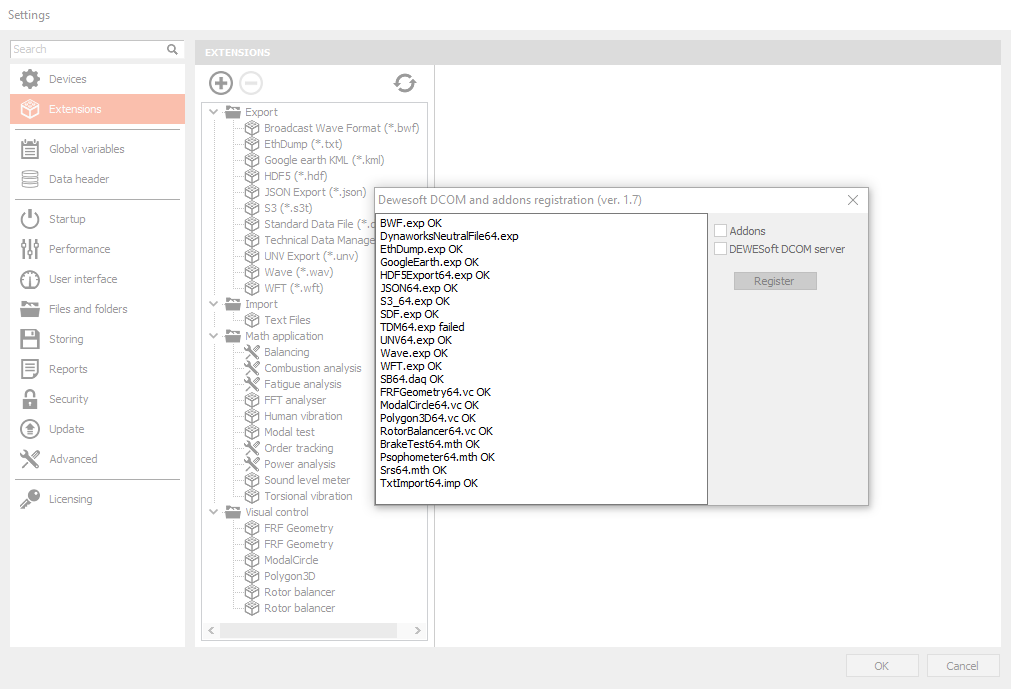Screen dimensions: 1011x689
Task: Click the Export folder icon
Action: tap(233, 112)
